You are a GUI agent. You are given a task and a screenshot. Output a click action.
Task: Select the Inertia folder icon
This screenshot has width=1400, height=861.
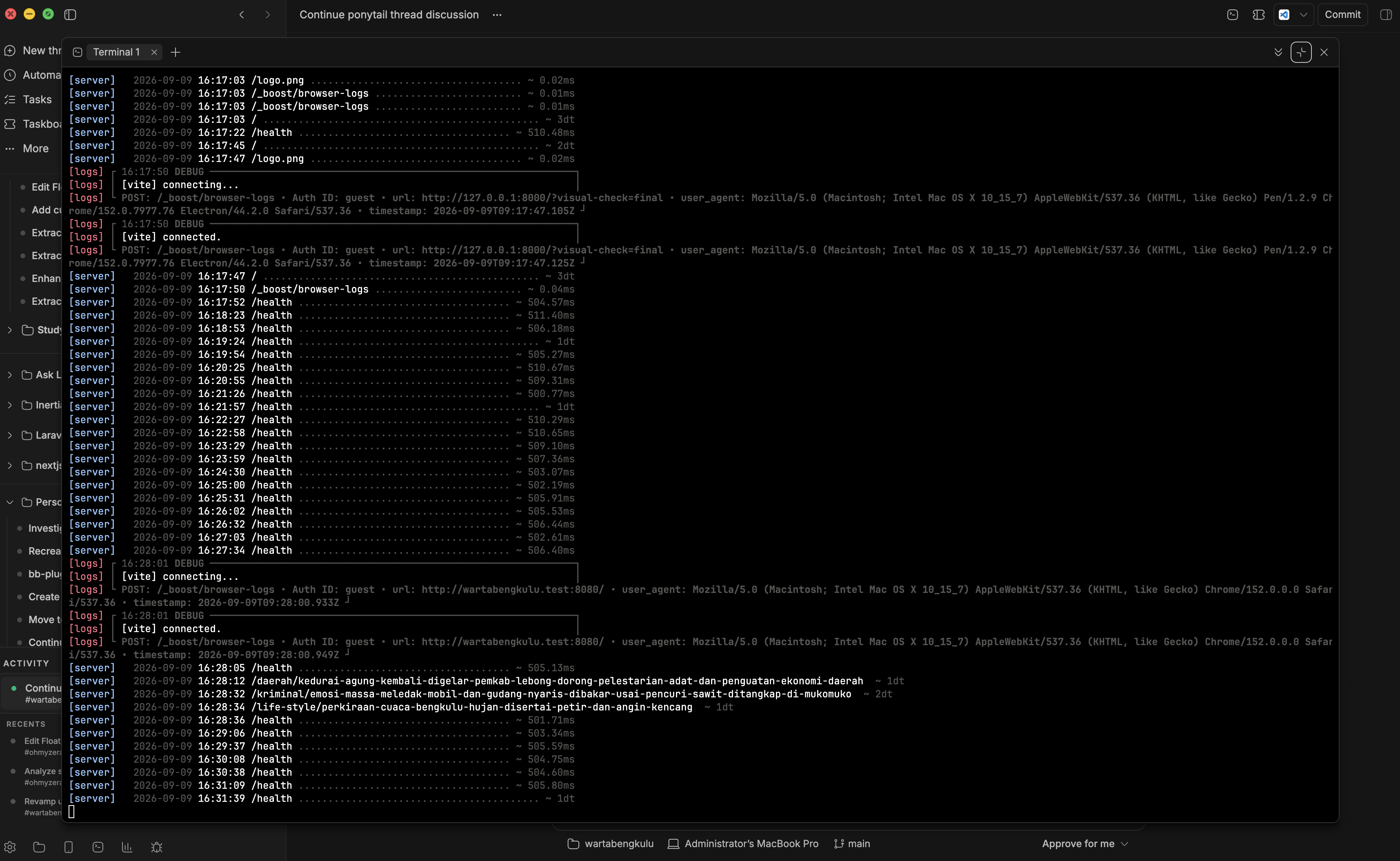(27, 406)
